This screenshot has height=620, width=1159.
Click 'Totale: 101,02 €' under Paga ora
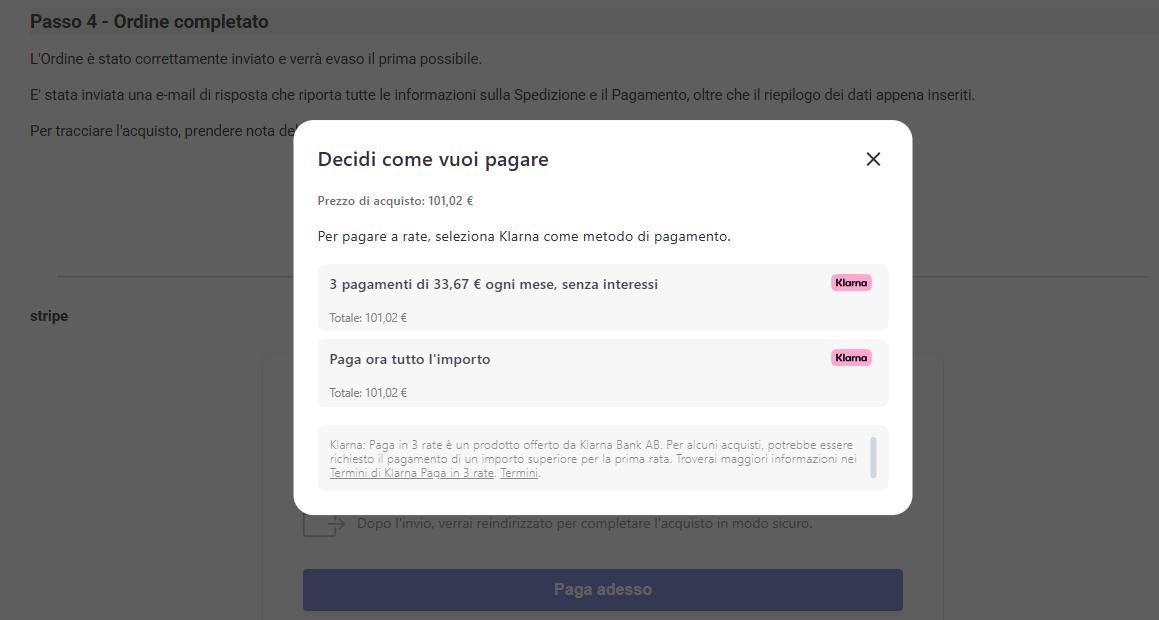(368, 393)
